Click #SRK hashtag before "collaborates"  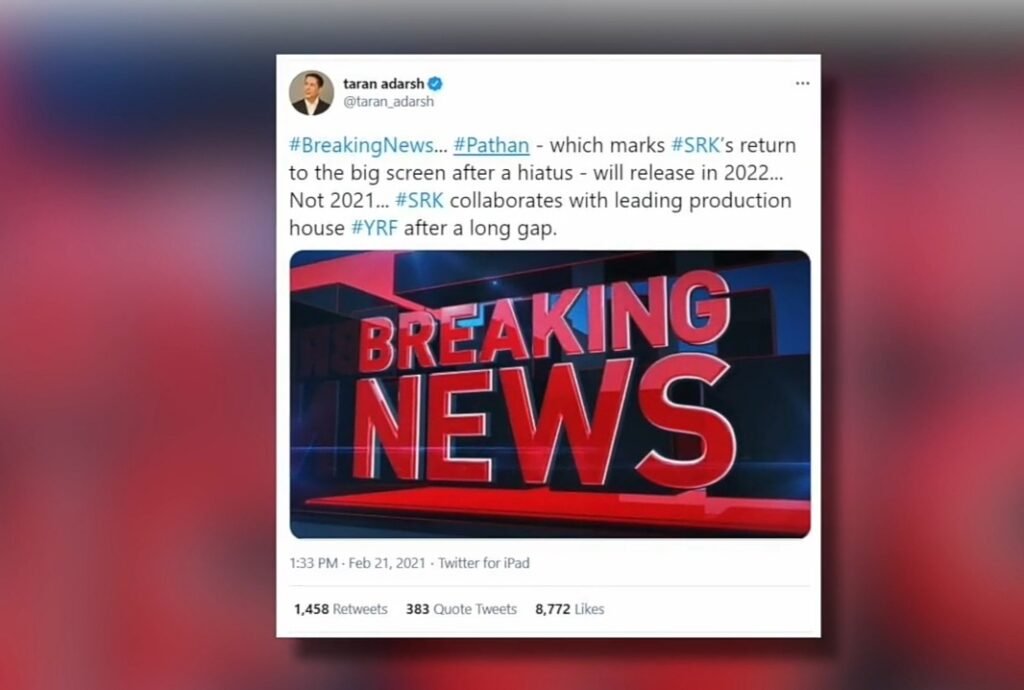pos(419,200)
